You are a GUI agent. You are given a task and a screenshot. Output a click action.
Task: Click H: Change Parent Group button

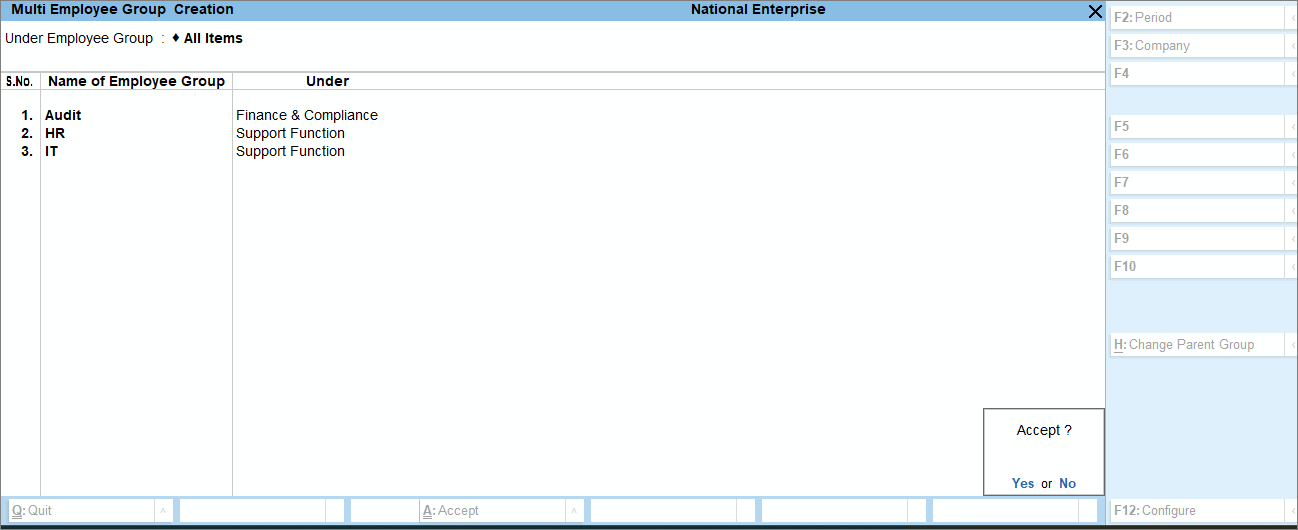point(1196,345)
